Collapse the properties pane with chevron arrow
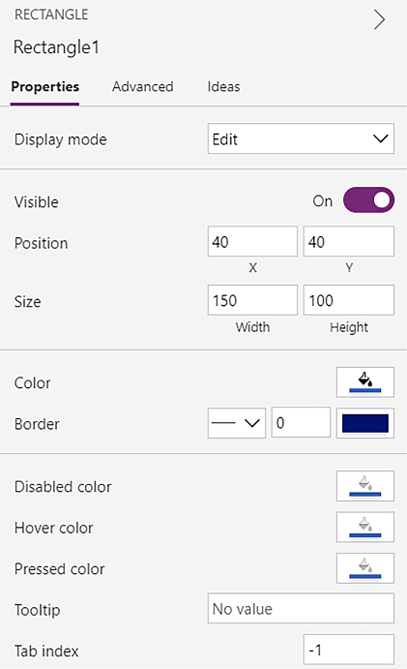Image resolution: width=407 pixels, height=669 pixels. coord(379,20)
